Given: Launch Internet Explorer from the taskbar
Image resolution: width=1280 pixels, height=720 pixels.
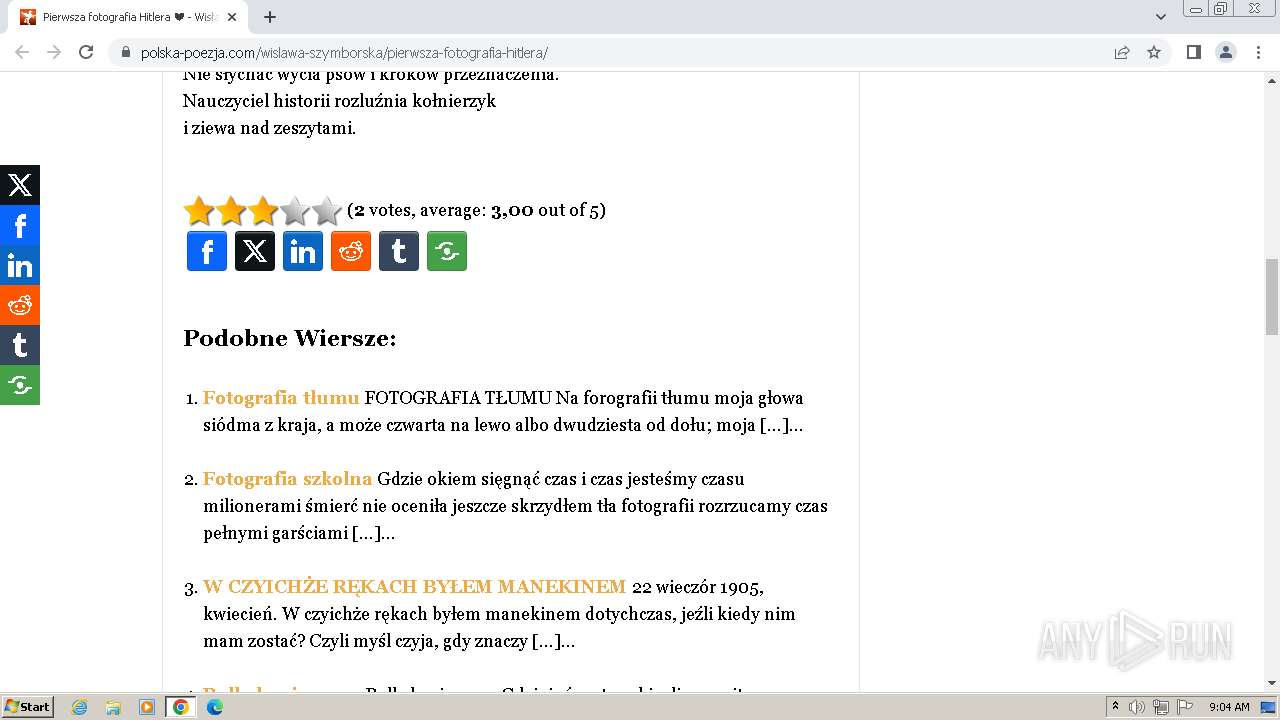Looking at the screenshot, I should tap(80, 707).
